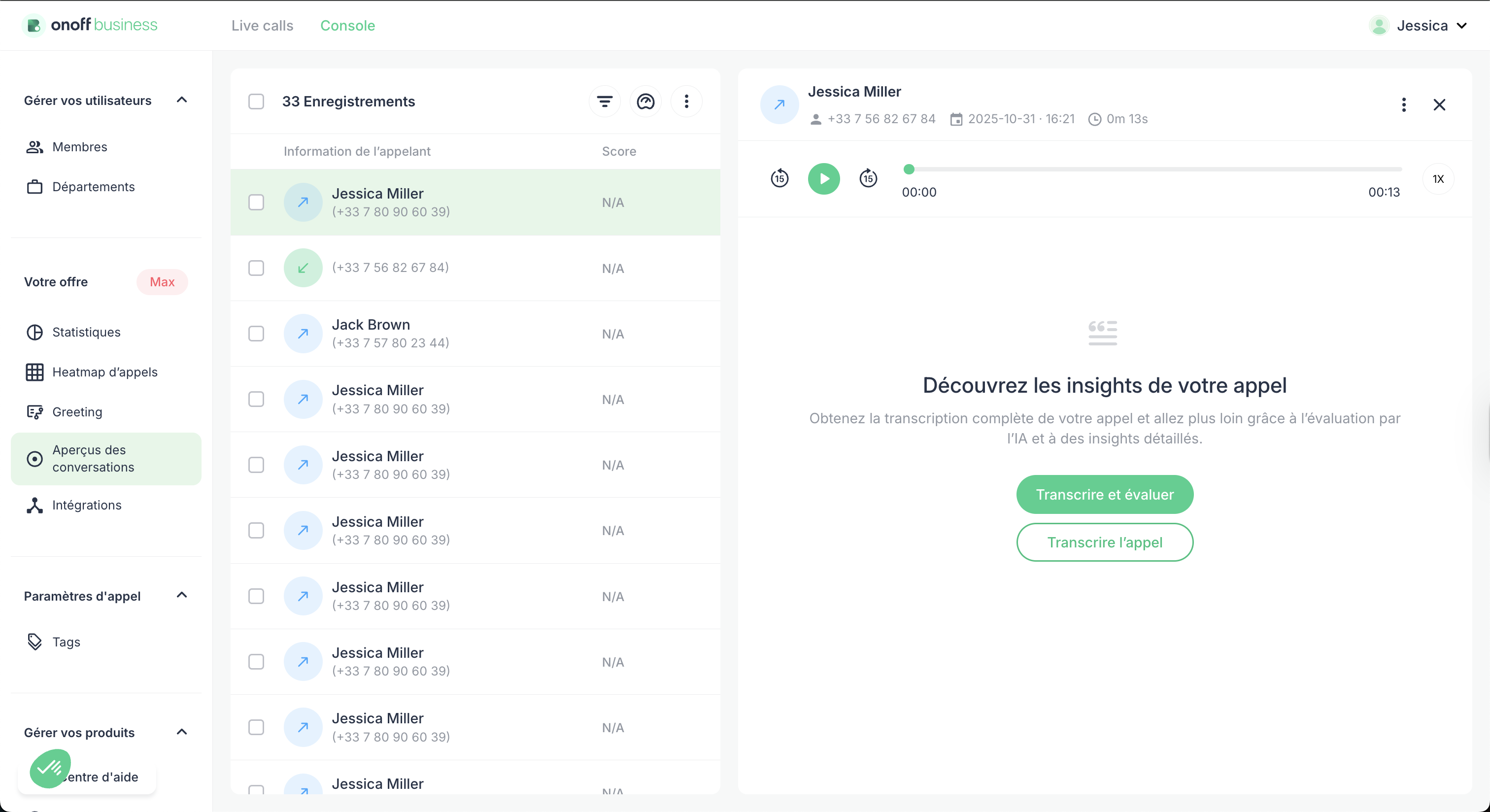Switch to the Console tab
The height and width of the screenshot is (812, 1490).
coord(348,26)
